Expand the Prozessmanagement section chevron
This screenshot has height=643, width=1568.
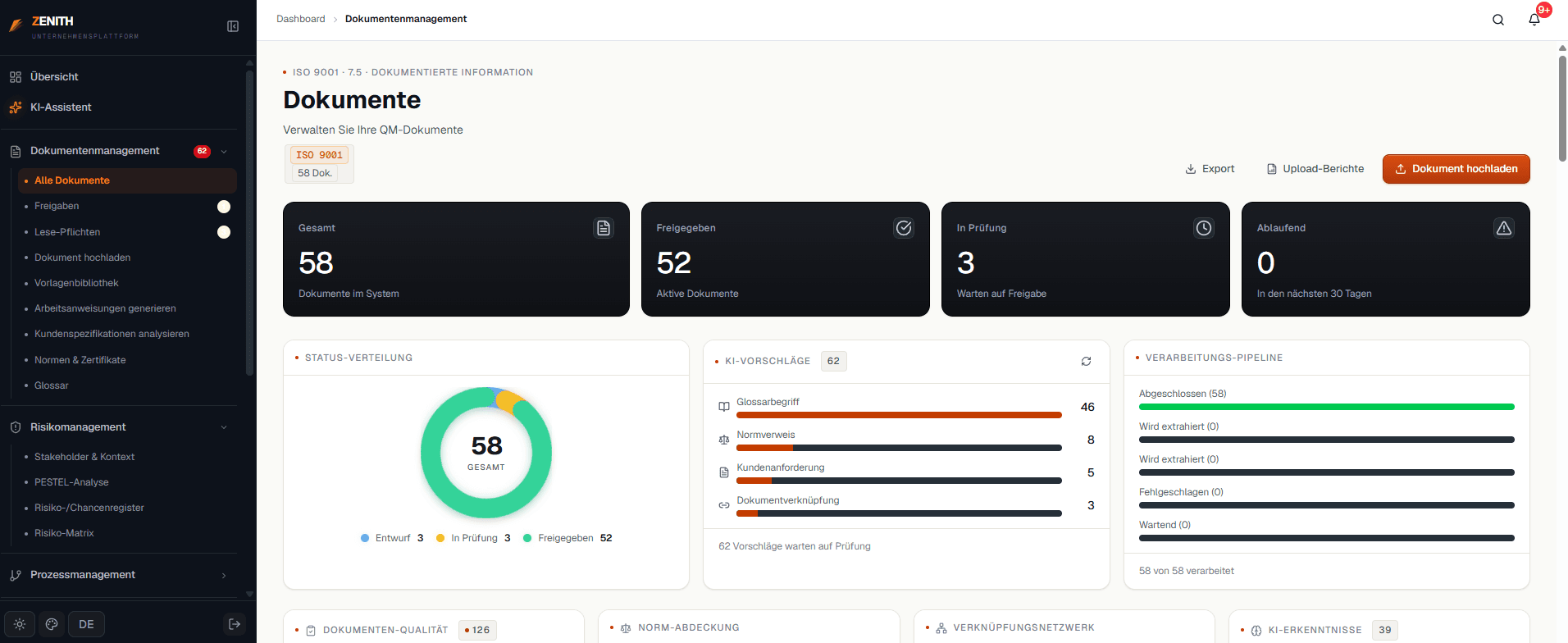[224, 576]
